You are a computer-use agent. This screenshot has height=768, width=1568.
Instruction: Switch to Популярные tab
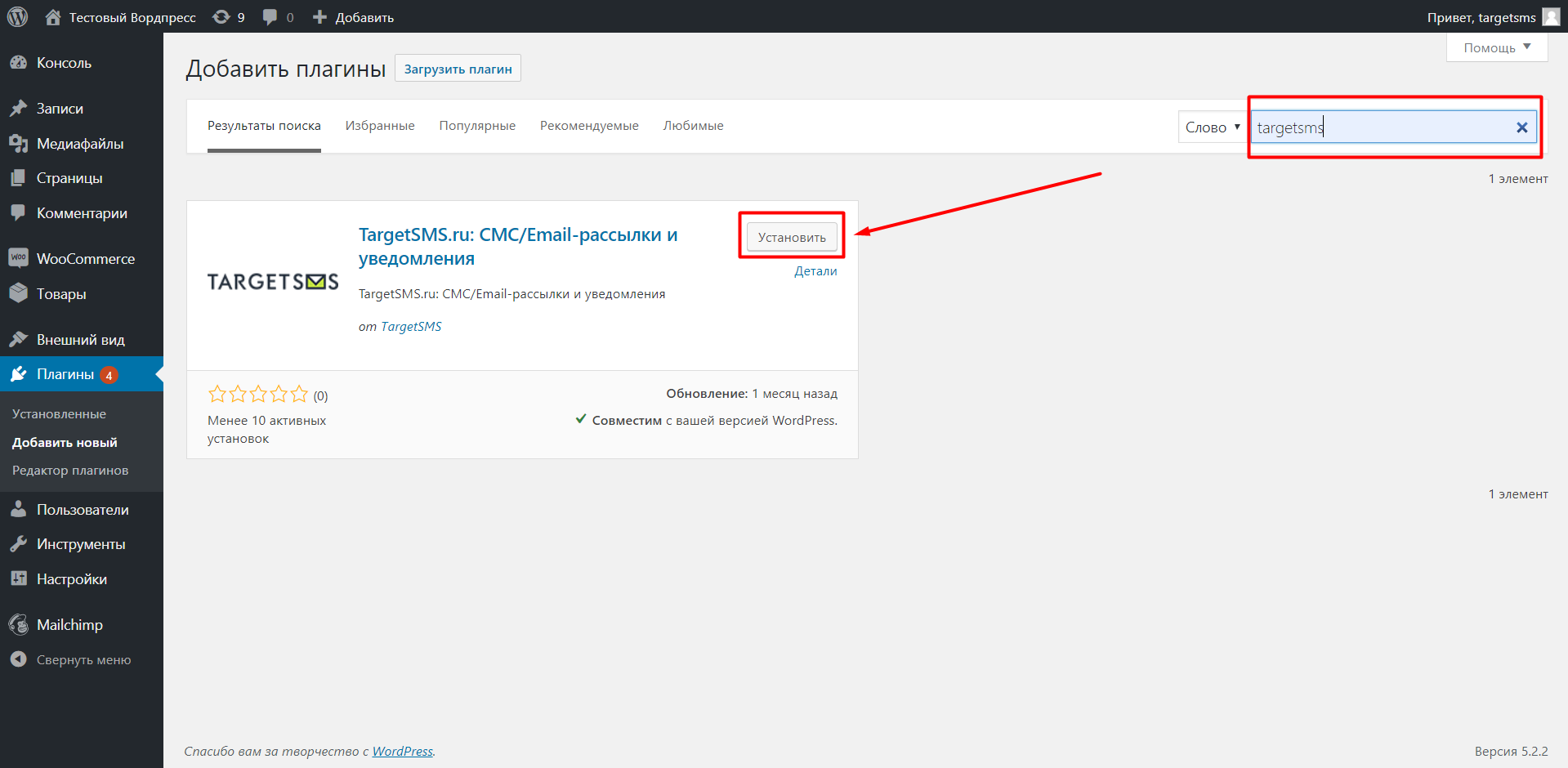tap(477, 126)
